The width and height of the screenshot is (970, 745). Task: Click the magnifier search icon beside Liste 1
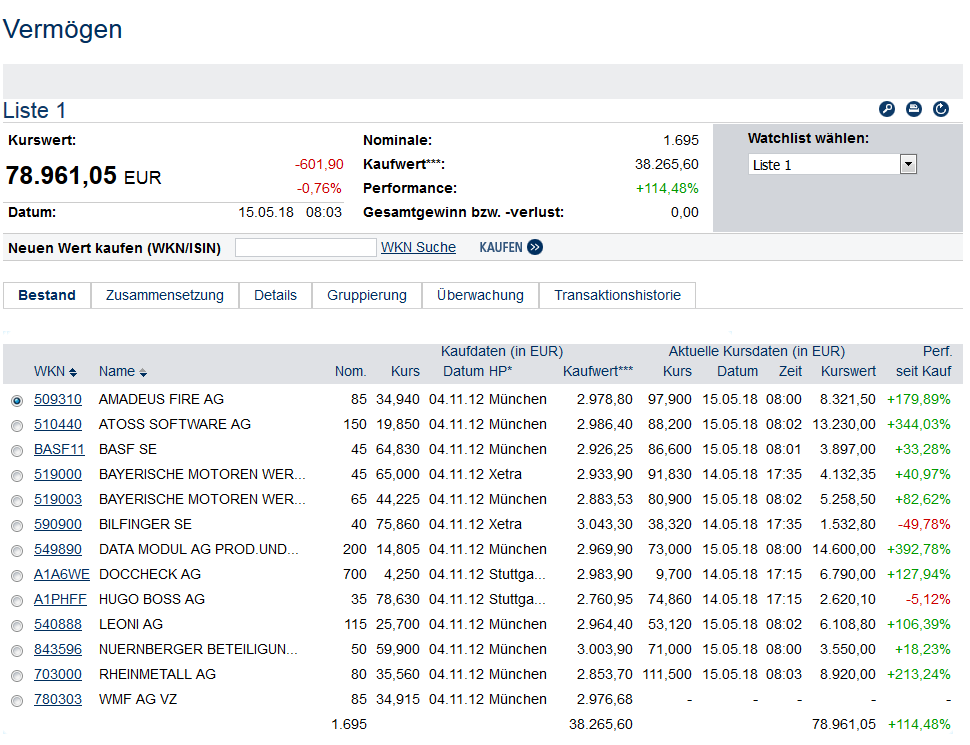click(886, 110)
